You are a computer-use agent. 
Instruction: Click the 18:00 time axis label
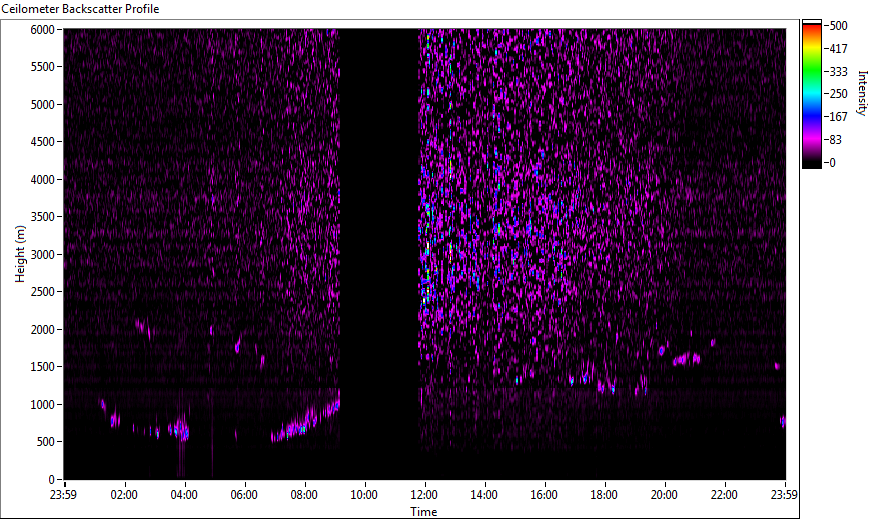tap(605, 495)
